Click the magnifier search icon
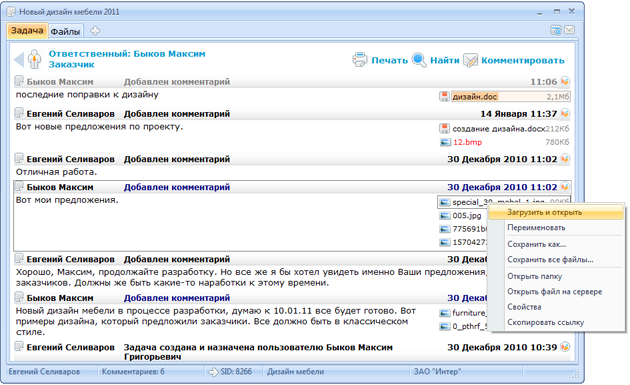Image resolution: width=630 pixels, height=385 pixels. (x=419, y=60)
